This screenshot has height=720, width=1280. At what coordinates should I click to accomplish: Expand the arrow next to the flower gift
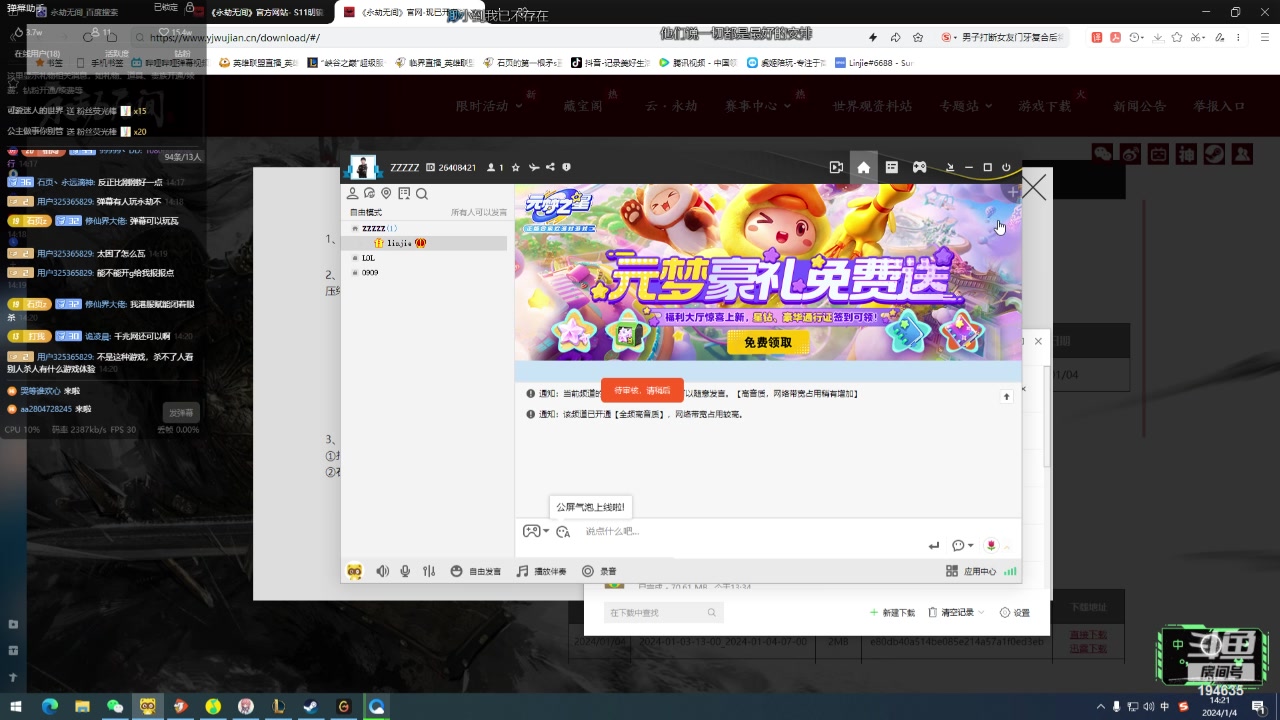point(1007,546)
